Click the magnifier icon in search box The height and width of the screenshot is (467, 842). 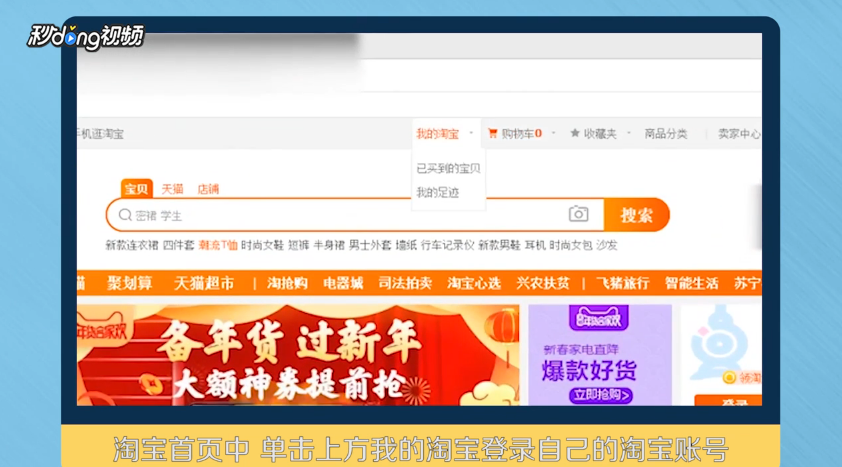(x=125, y=215)
